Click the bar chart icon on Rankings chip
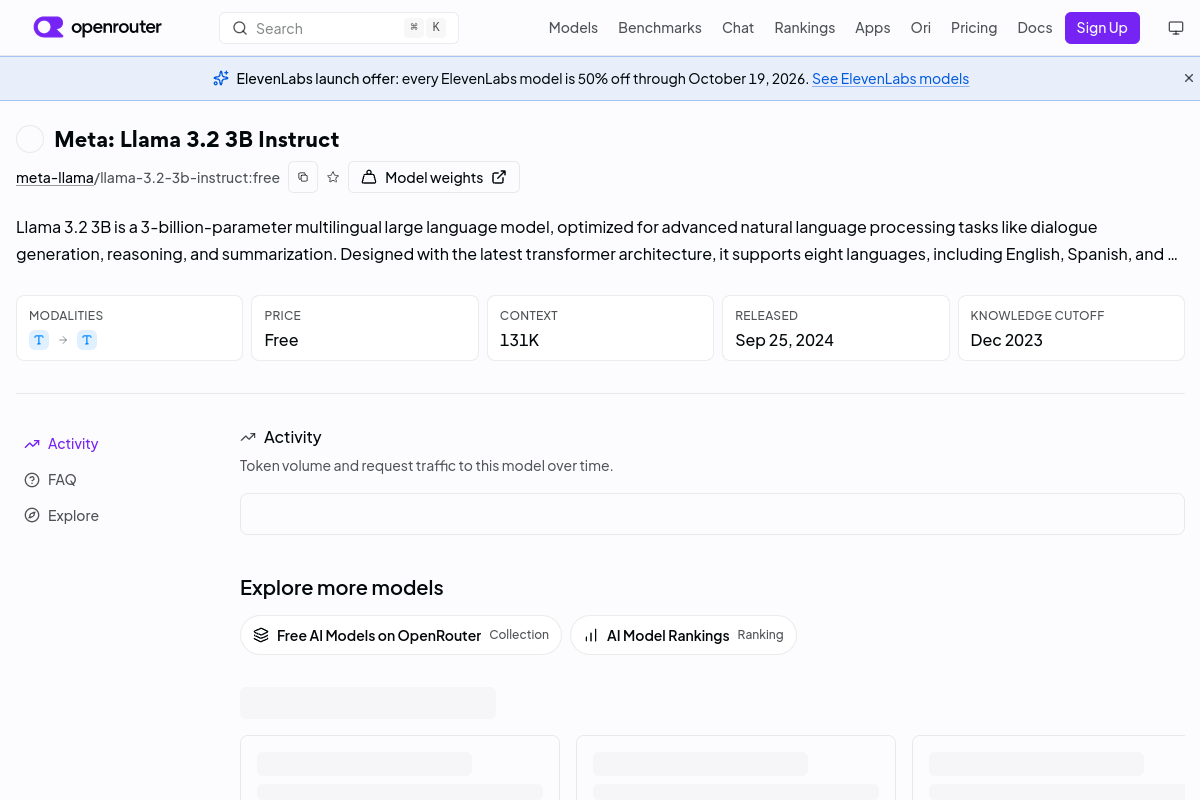Viewport: 1200px width, 800px height. (x=591, y=635)
